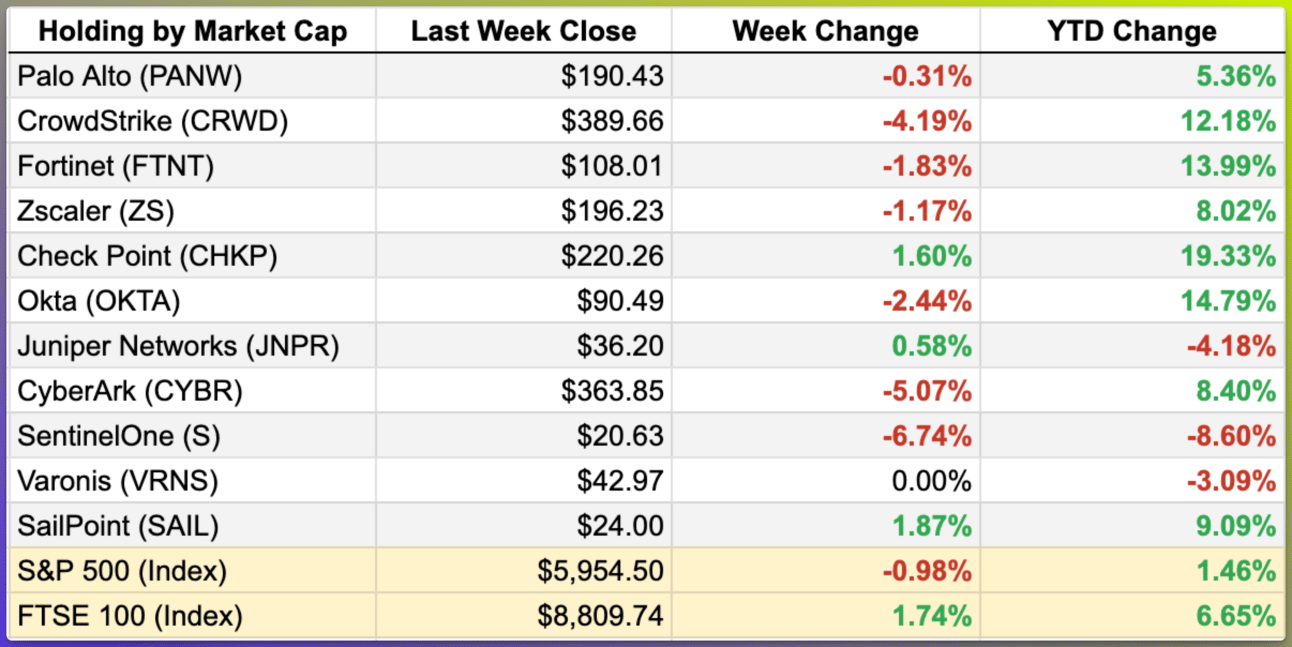The image size is (1292, 647).
Task: Click the S&P 500 (Index) label
Action: point(122,571)
